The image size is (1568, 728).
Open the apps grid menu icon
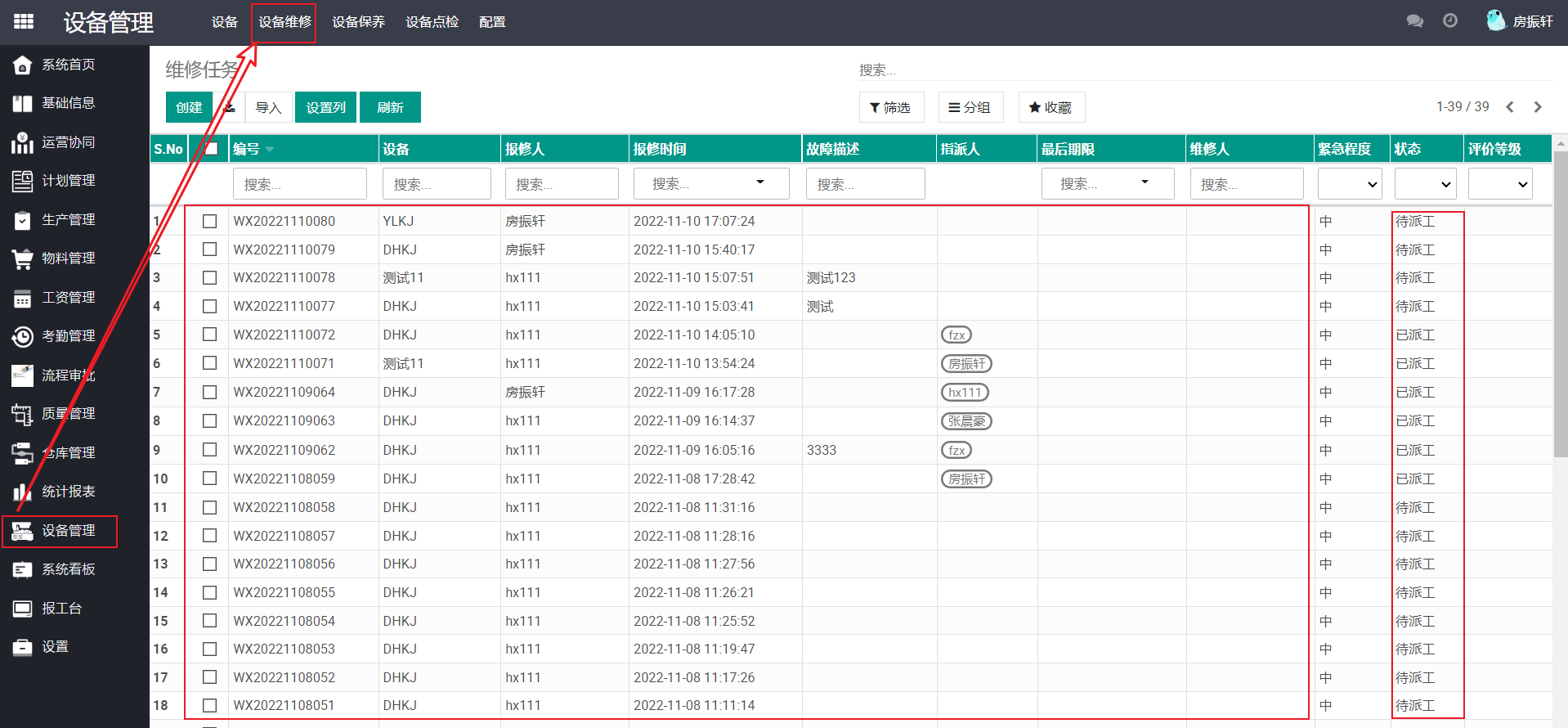click(24, 21)
